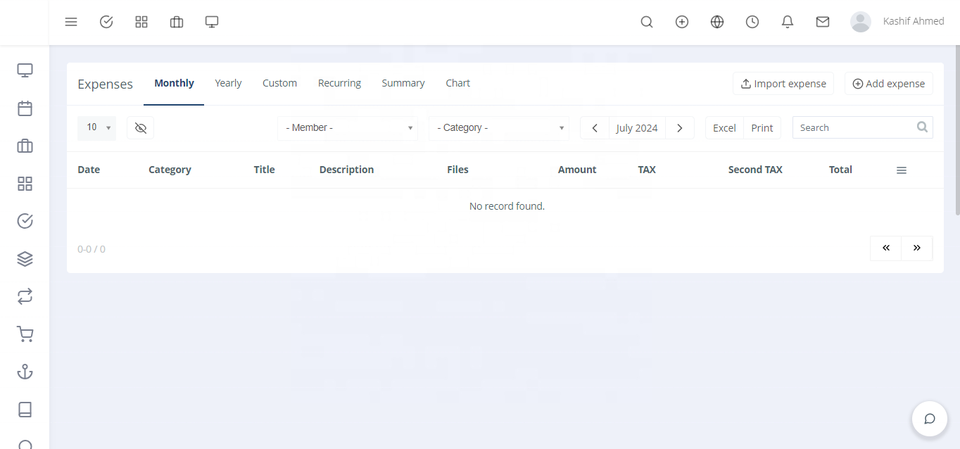Switch to the Recurring tab
This screenshot has width=960, height=449.
[x=339, y=83]
